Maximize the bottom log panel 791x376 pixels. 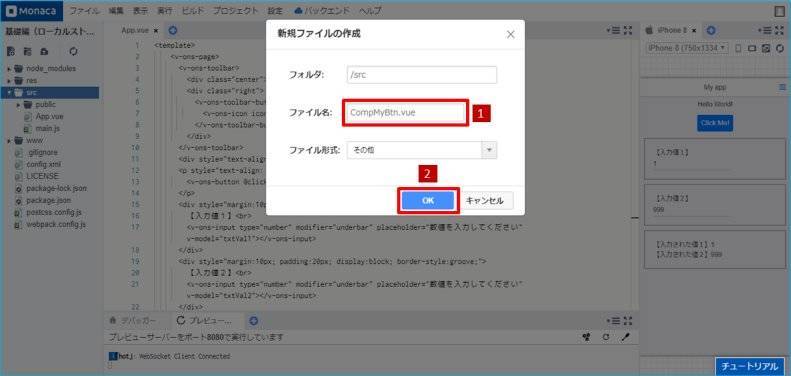click(x=628, y=320)
